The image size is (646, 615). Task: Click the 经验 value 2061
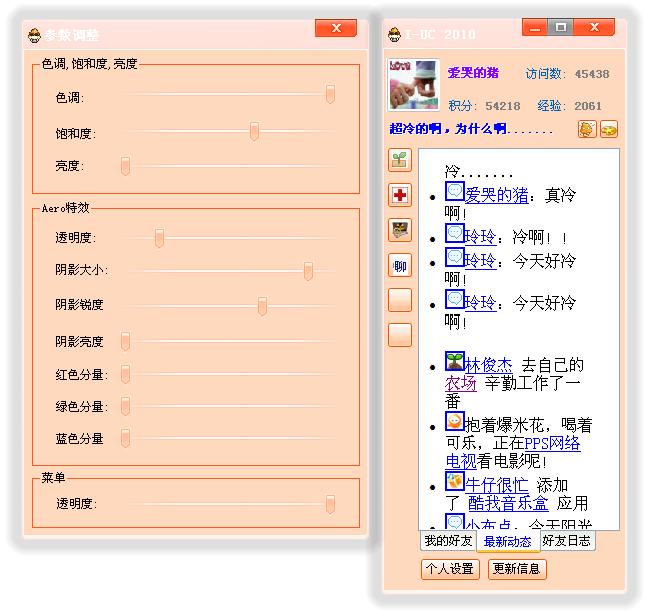point(588,106)
